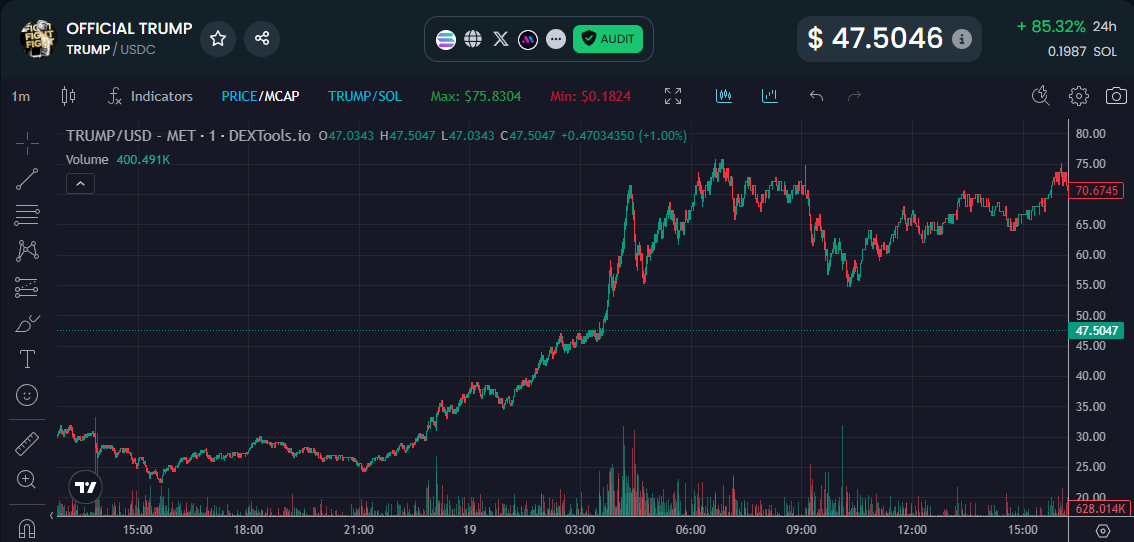
Task: Click the red 70.6745 price label
Action: [1096, 191]
